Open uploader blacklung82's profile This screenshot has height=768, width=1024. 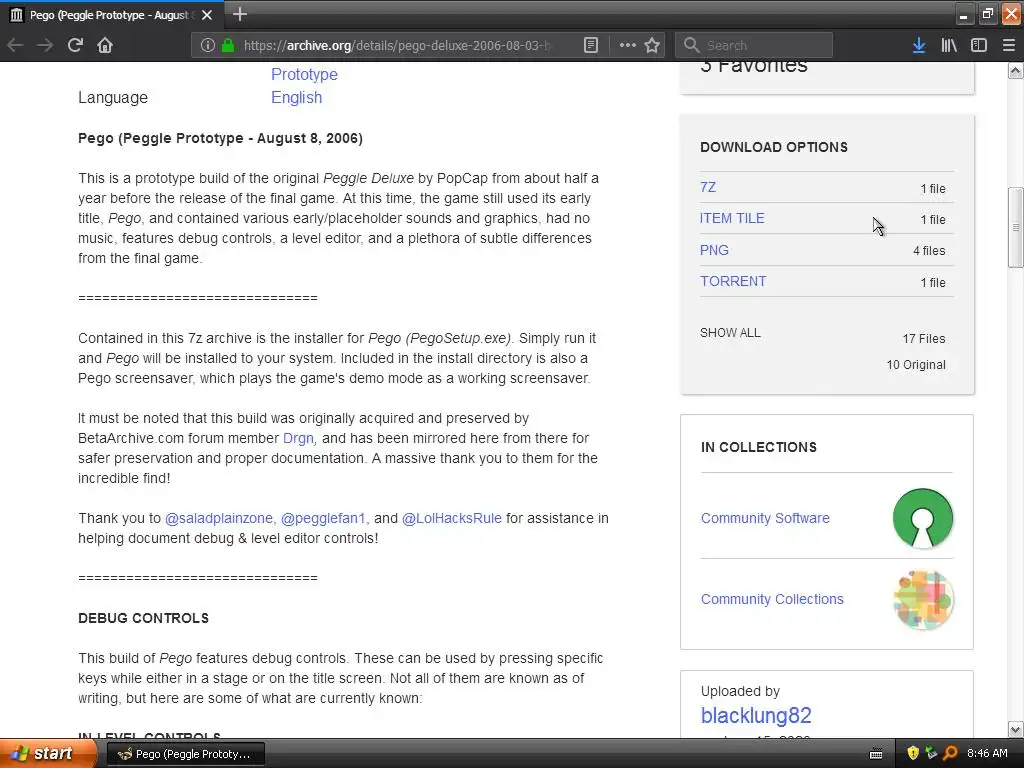pos(756,716)
